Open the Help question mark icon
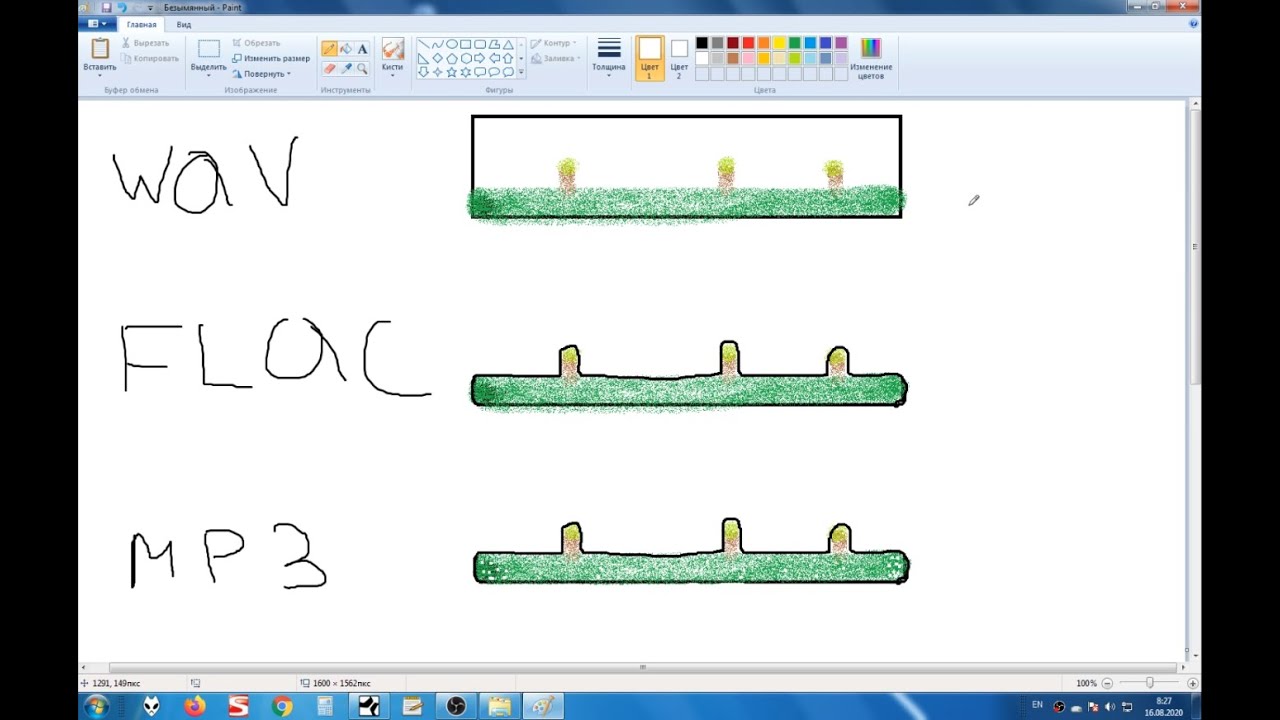The width and height of the screenshot is (1280, 720). pos(1194,23)
